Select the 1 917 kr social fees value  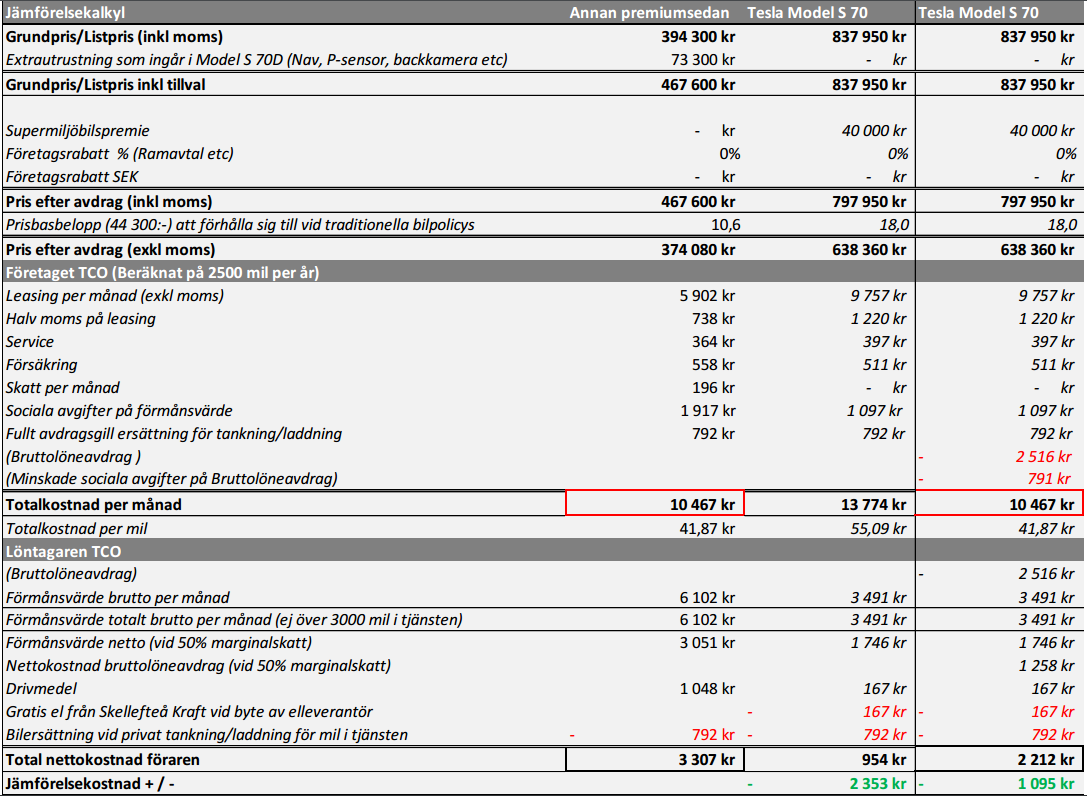[708, 410]
